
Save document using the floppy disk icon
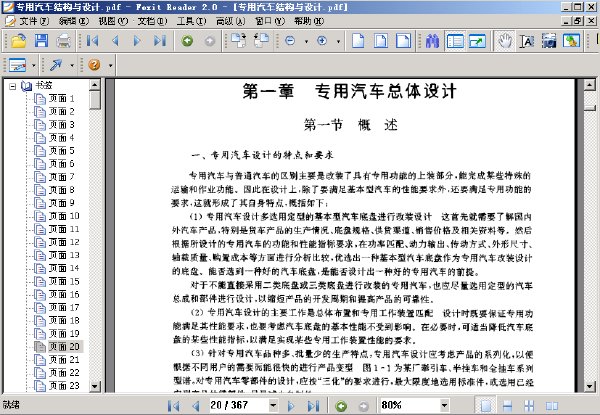tap(41, 41)
